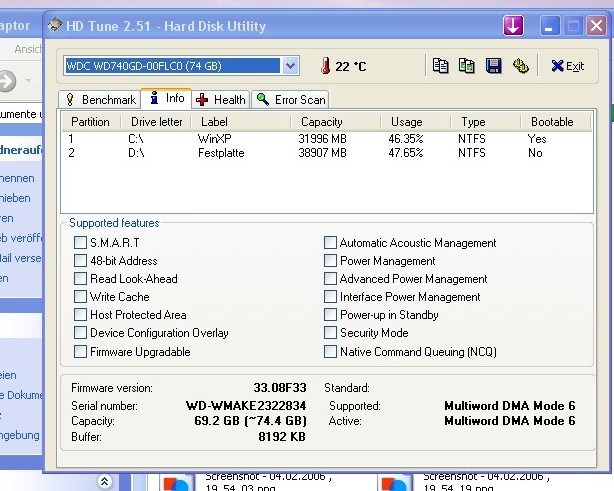Toggle the Device Configuration Overlay checkbox
Screen dimensions: 614x491
pos(80,332)
